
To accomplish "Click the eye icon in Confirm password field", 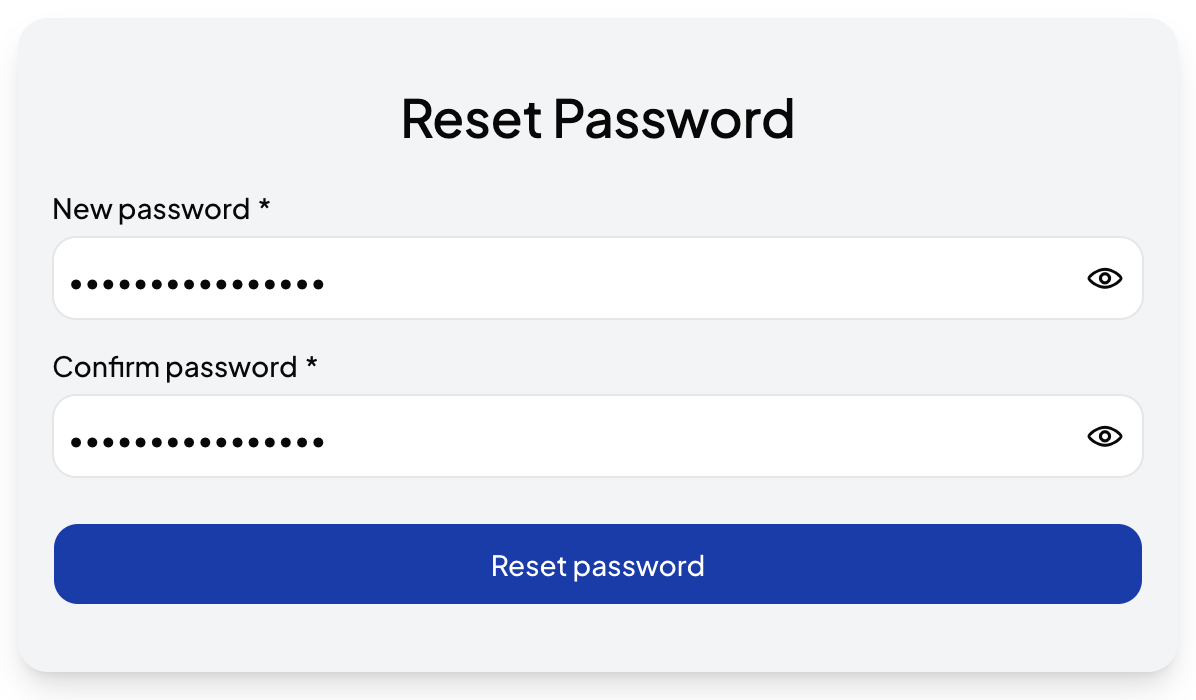I will (1104, 436).
